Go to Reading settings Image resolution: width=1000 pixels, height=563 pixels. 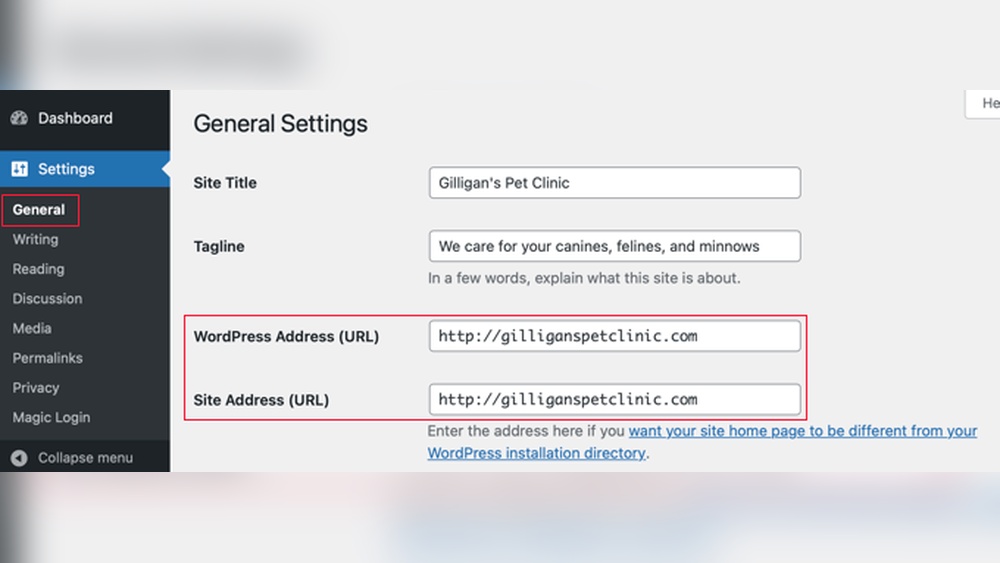coord(39,269)
